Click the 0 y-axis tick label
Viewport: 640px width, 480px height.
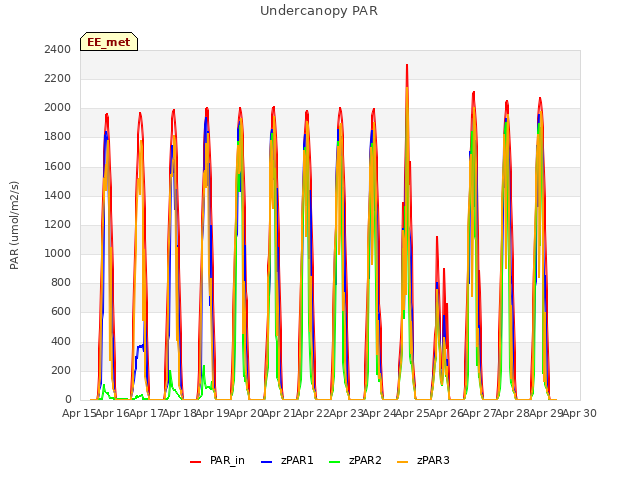pyautogui.click(x=68, y=399)
